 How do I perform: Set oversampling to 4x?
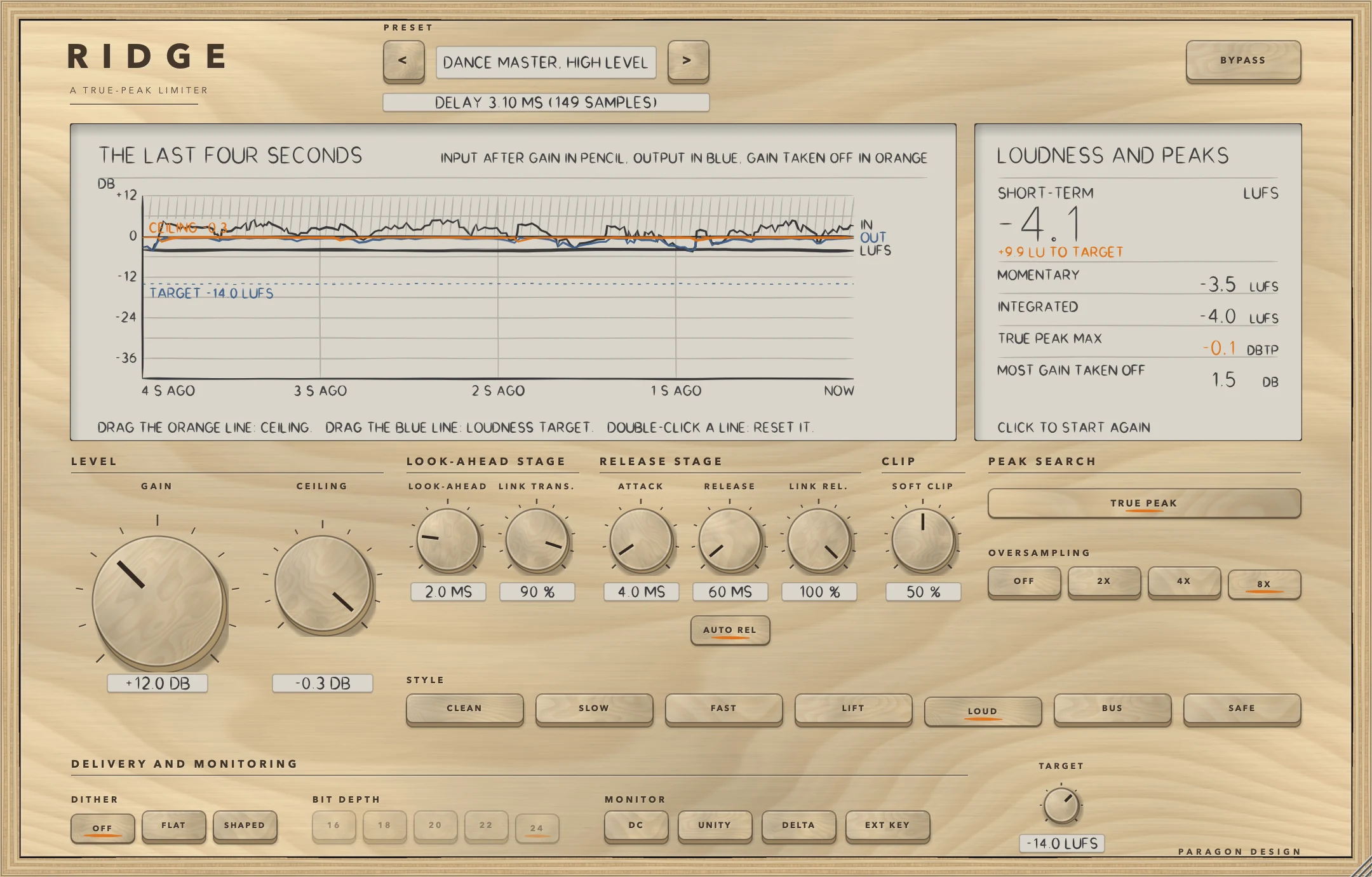click(x=1184, y=581)
